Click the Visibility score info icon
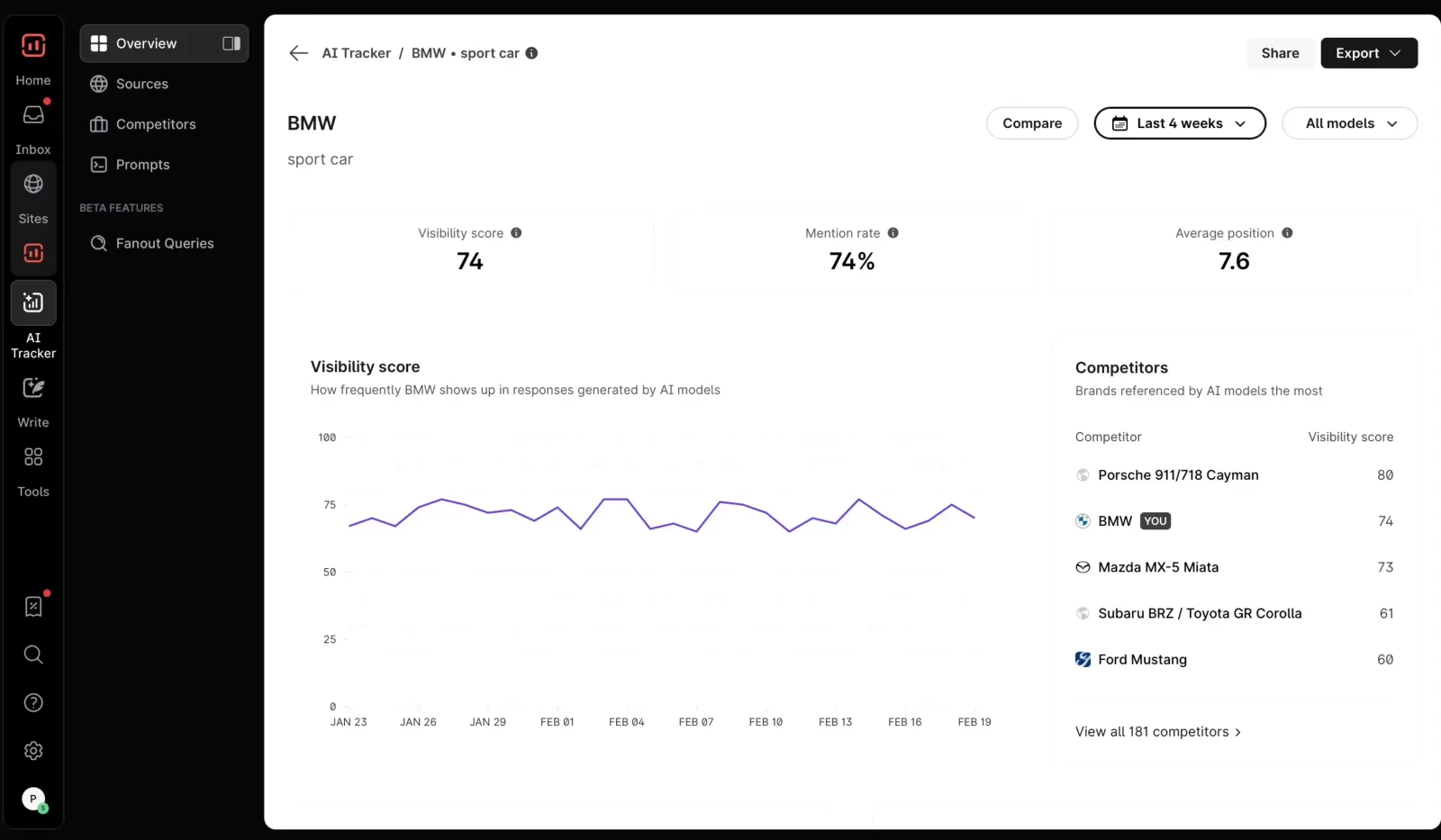Screen dimensions: 1441x840 [x=516, y=232]
